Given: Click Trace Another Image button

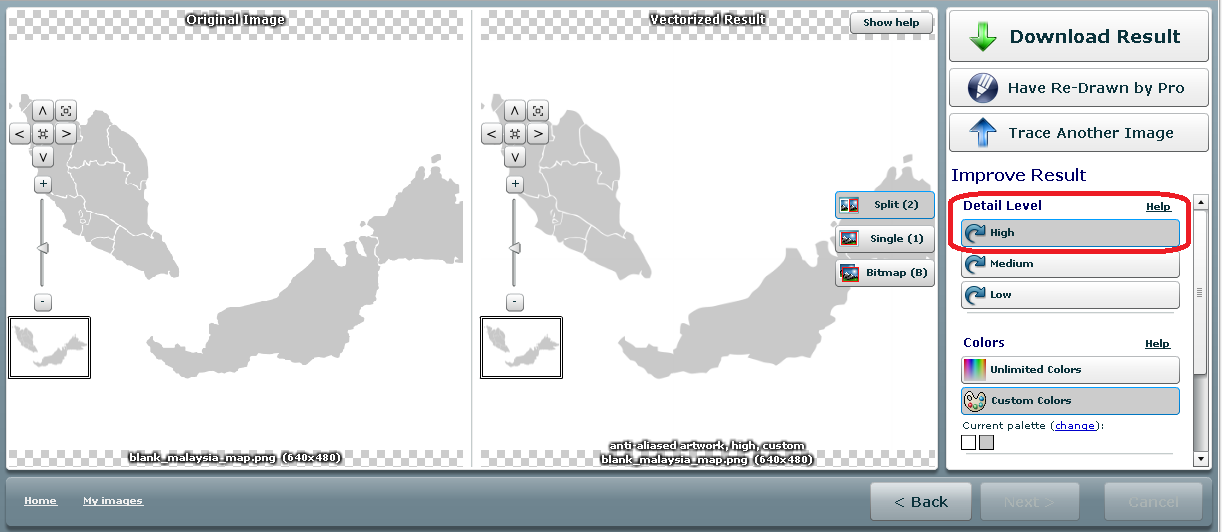Looking at the screenshot, I should click(1079, 133).
